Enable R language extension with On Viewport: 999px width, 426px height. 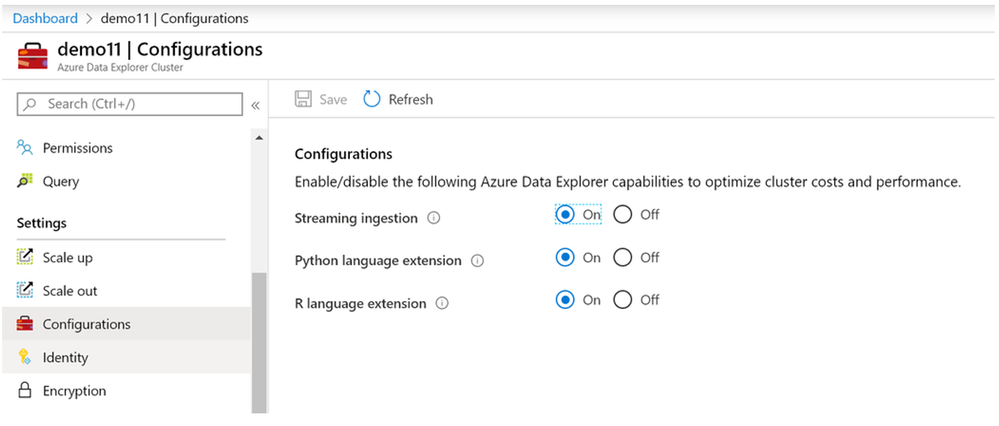[564, 299]
